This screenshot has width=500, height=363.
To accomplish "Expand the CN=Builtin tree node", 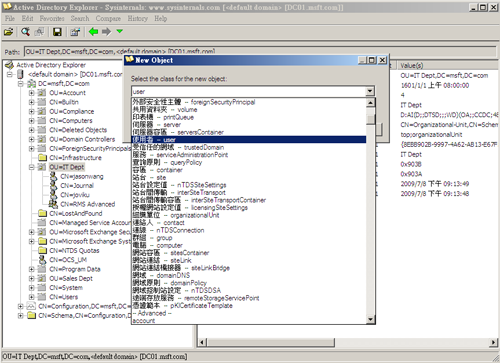I will 31,102.
